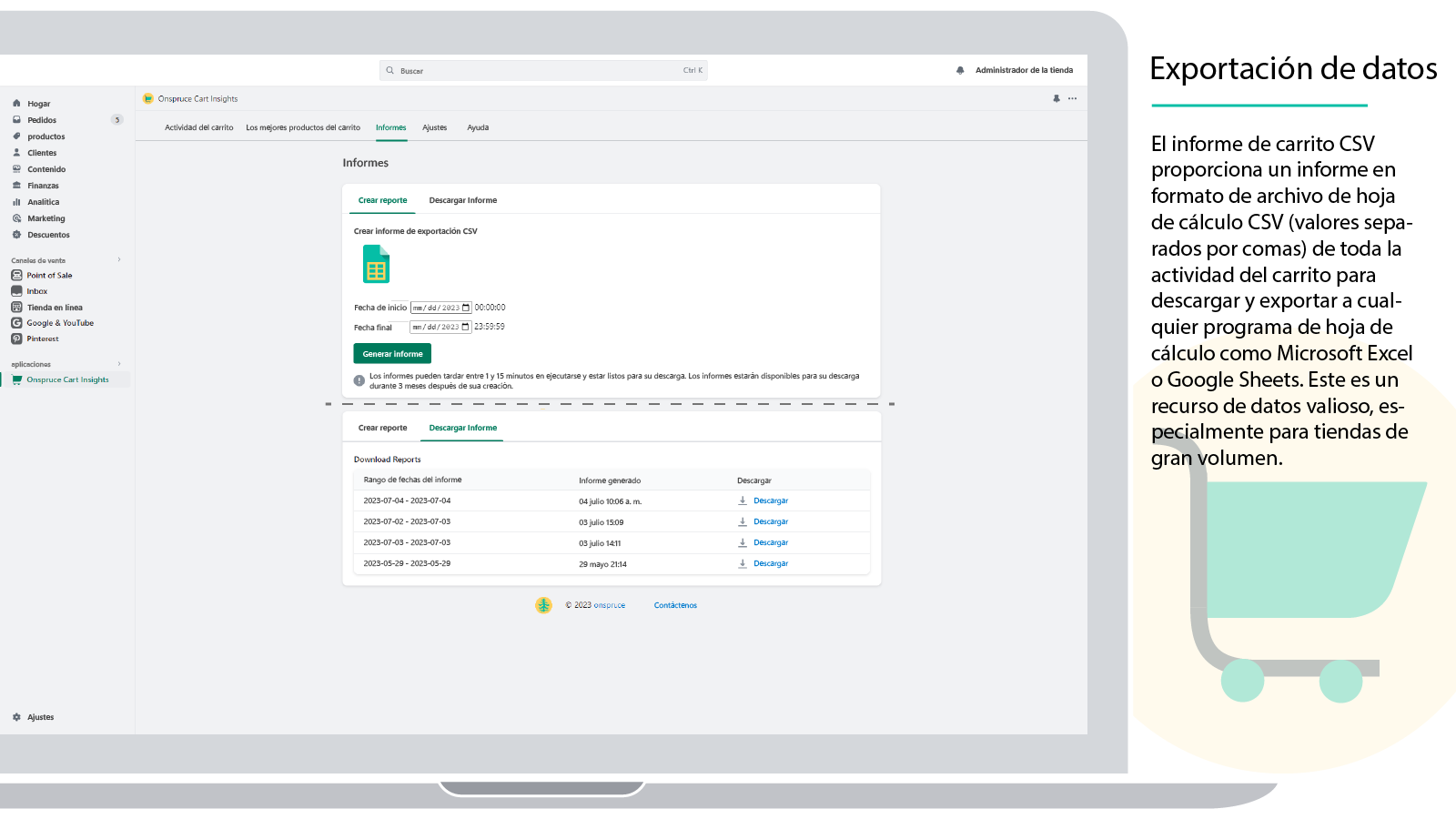Open Hogar home icon in sidebar
Viewport: 1456px width, 819px height.
click(16, 104)
